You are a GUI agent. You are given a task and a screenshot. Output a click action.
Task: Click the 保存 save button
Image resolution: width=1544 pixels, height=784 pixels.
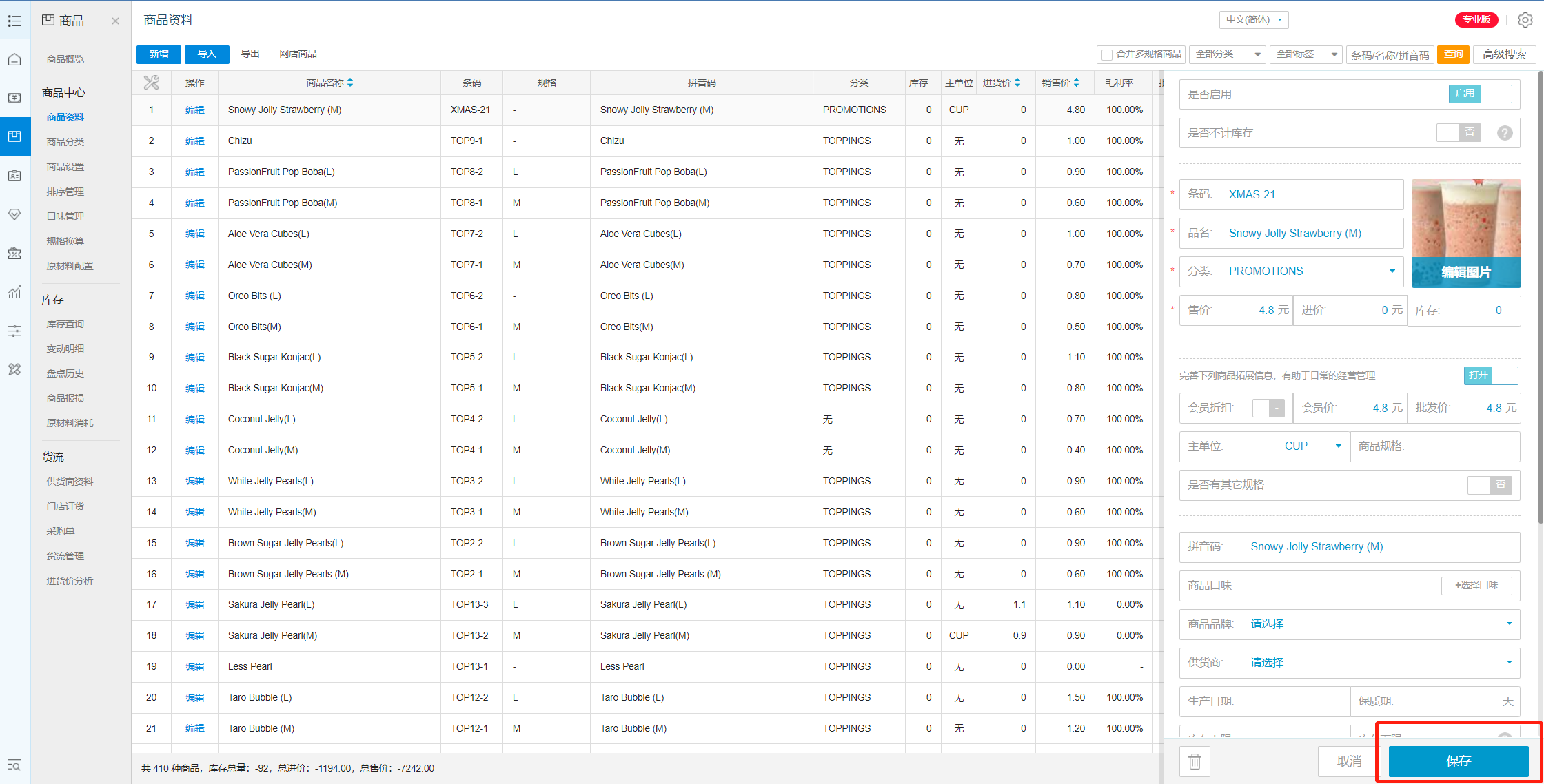coord(1458,761)
